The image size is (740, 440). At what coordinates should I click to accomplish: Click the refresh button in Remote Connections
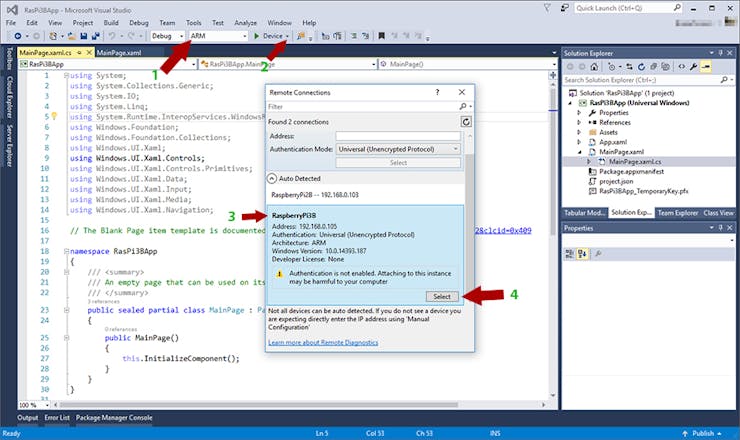pos(466,122)
